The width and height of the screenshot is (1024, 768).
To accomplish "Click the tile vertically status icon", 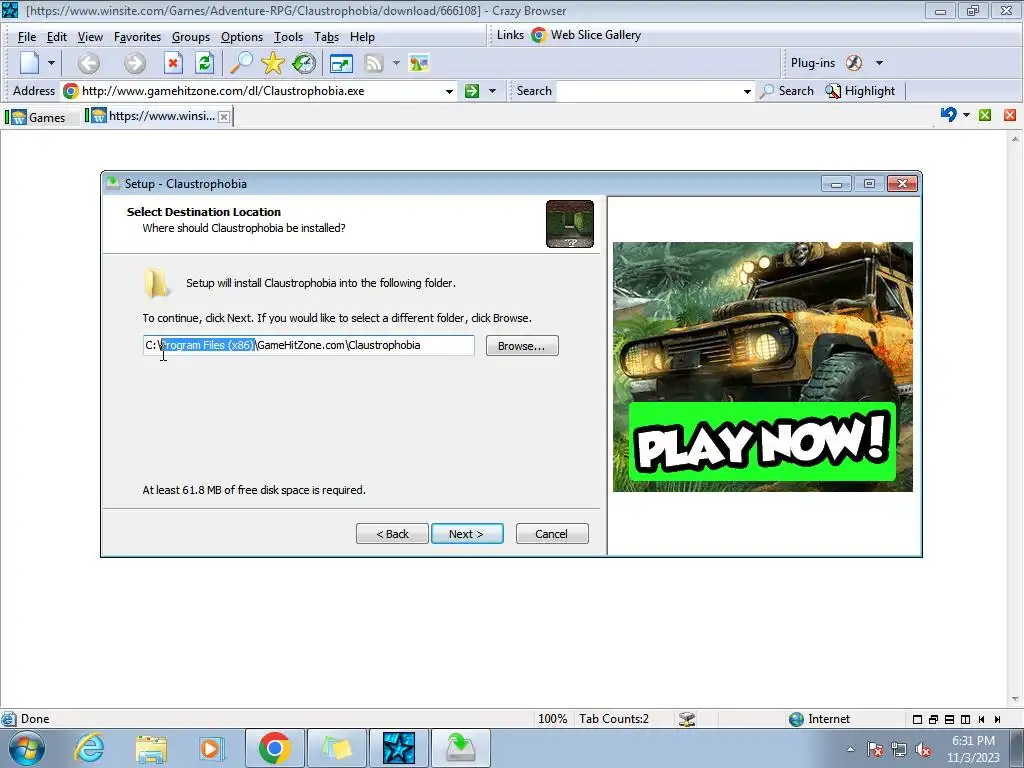I will (965, 720).
